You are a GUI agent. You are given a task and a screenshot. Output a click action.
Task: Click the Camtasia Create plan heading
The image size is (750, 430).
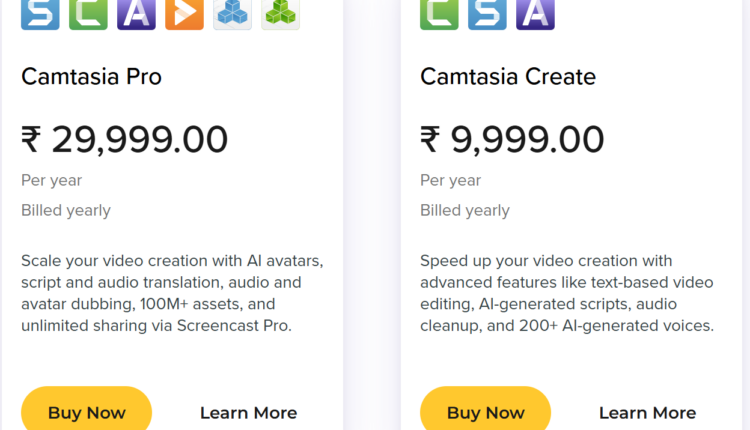[507, 77]
